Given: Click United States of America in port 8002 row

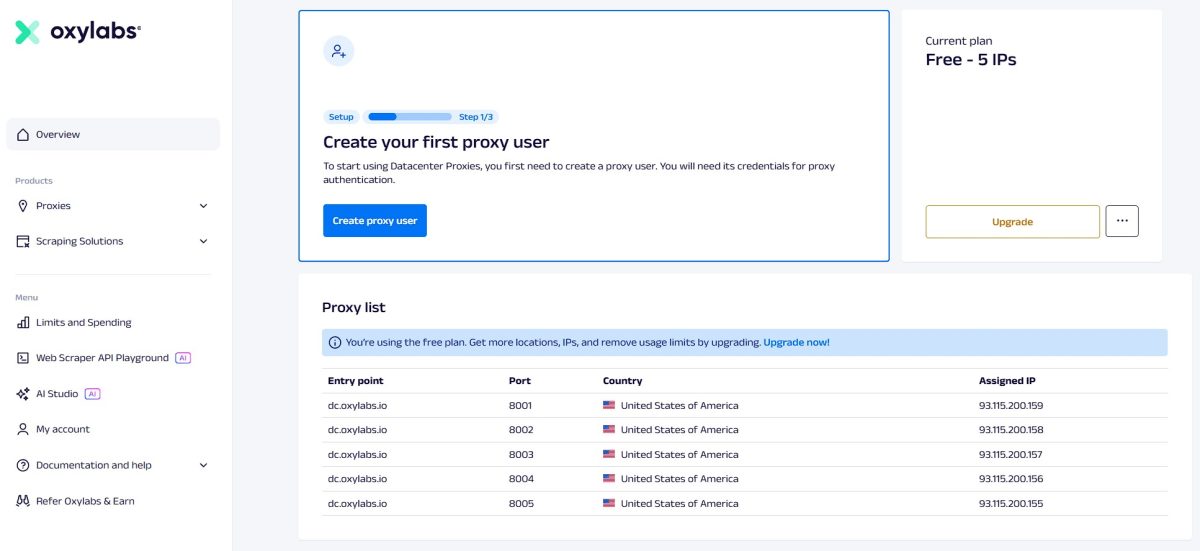Looking at the screenshot, I should click(680, 430).
